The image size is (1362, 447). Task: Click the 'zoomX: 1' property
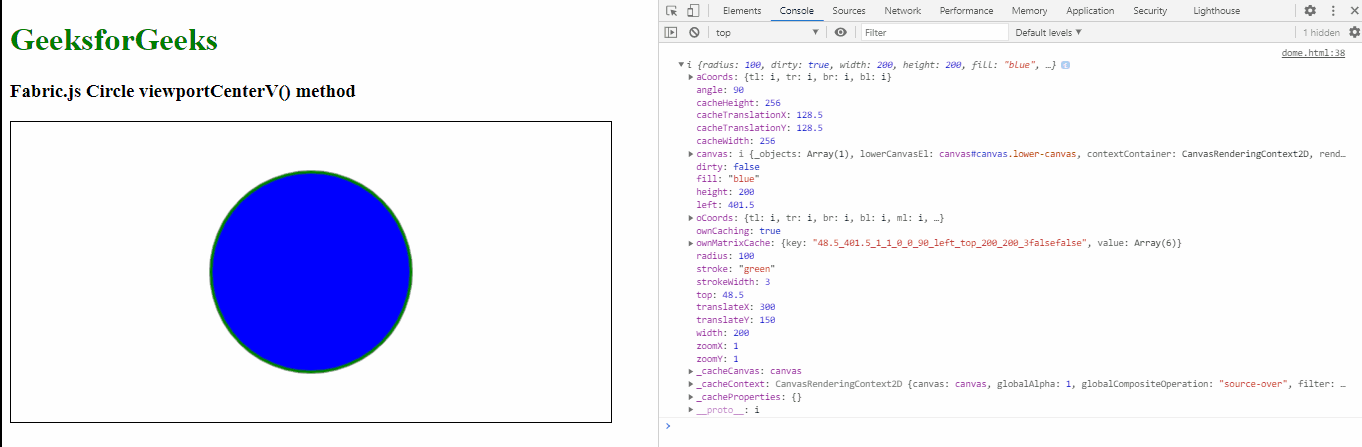tap(717, 346)
